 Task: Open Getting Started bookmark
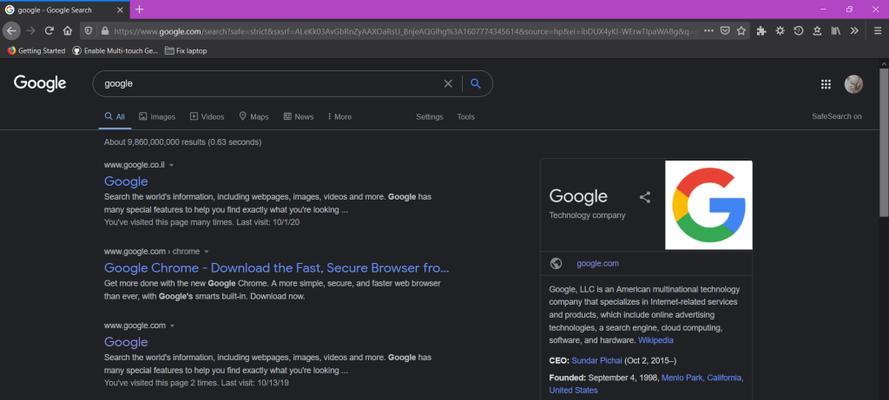click(x=36, y=51)
